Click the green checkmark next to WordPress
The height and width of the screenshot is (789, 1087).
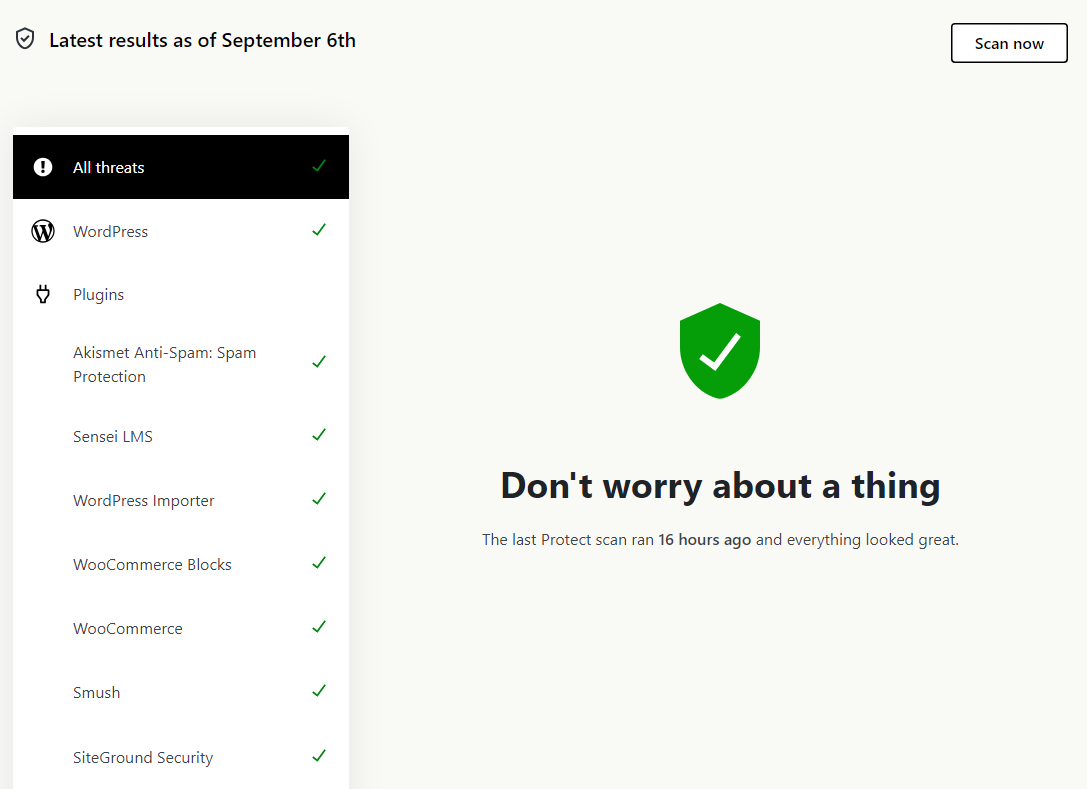[318, 229]
